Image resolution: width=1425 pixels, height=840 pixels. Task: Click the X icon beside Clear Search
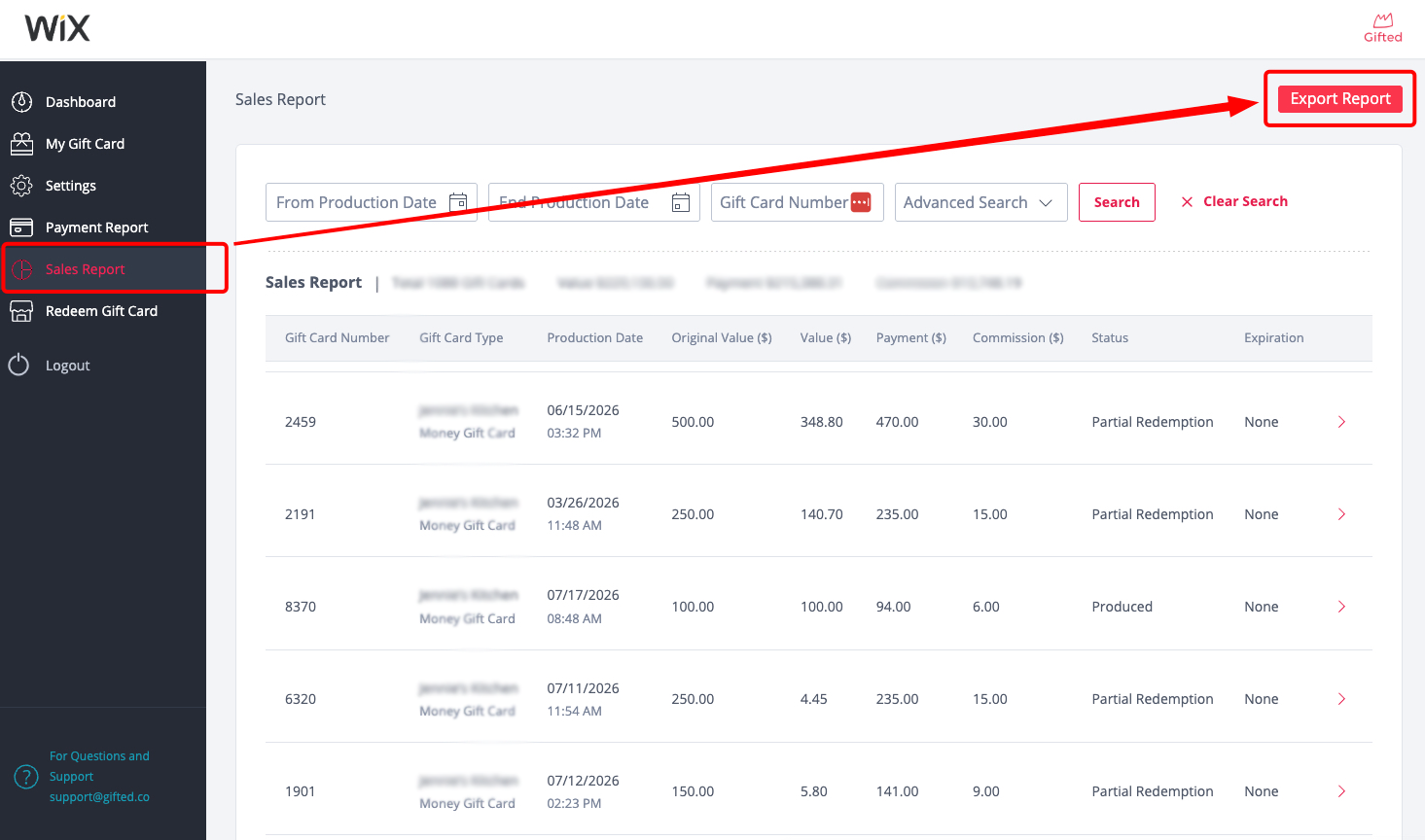click(x=1187, y=202)
